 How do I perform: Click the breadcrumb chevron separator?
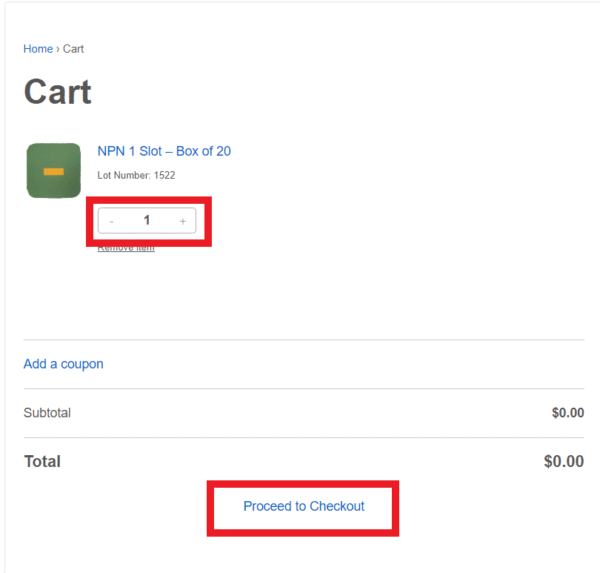pos(58,49)
